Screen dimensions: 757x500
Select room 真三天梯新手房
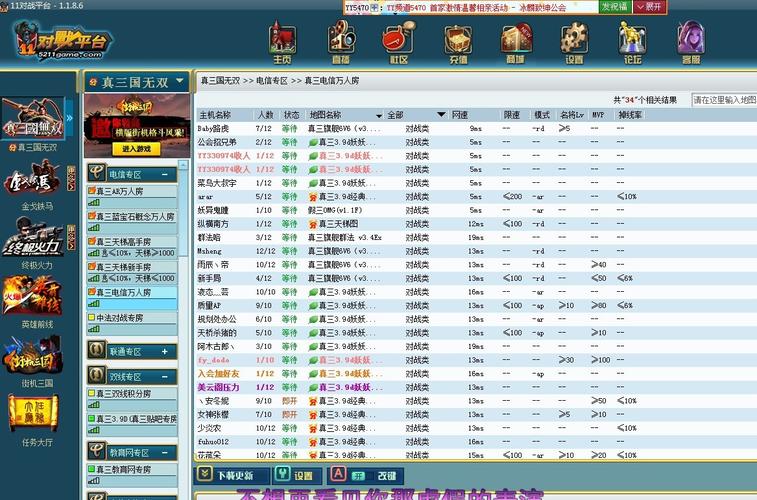point(132,272)
